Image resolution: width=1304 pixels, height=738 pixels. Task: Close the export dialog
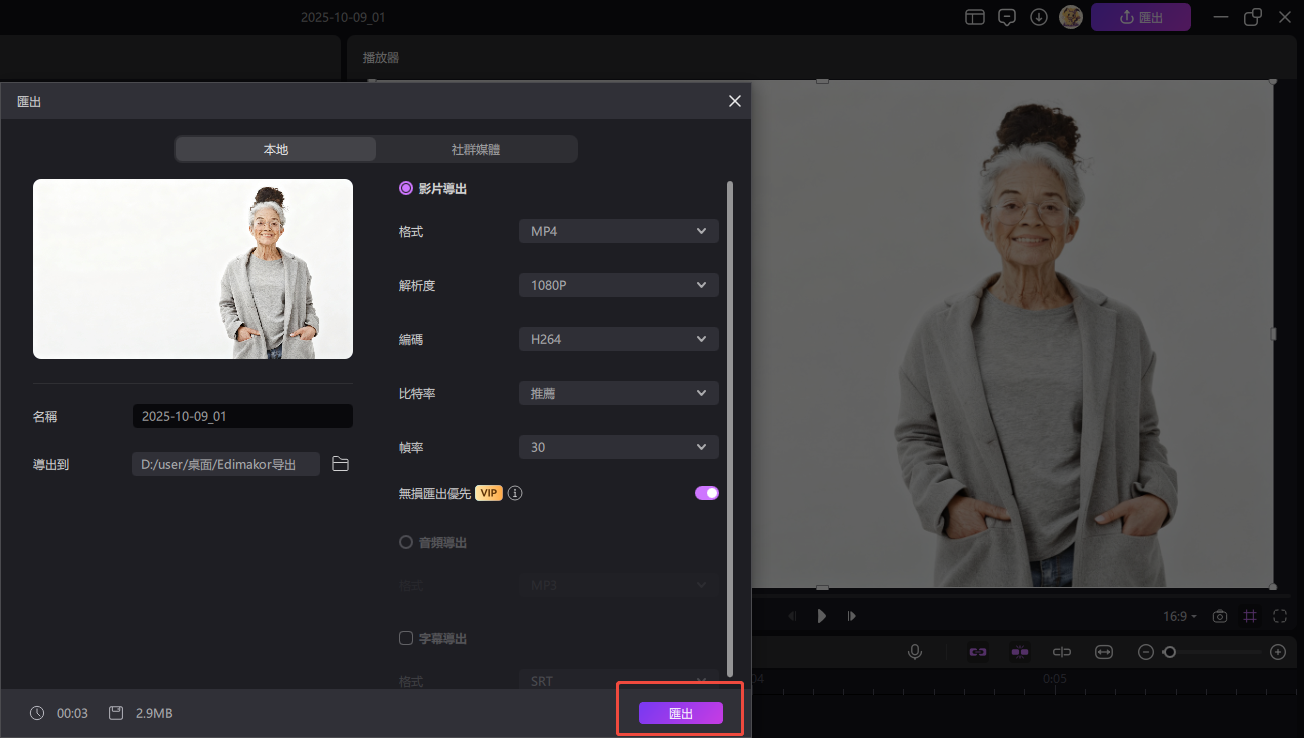pos(735,101)
